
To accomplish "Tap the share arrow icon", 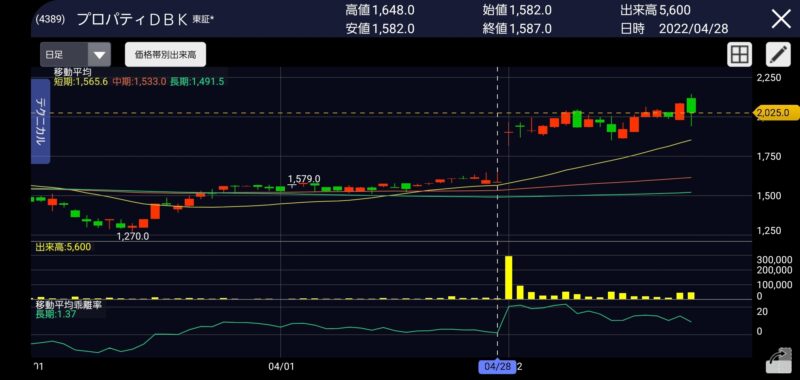I will pyautogui.click(x=778, y=362).
